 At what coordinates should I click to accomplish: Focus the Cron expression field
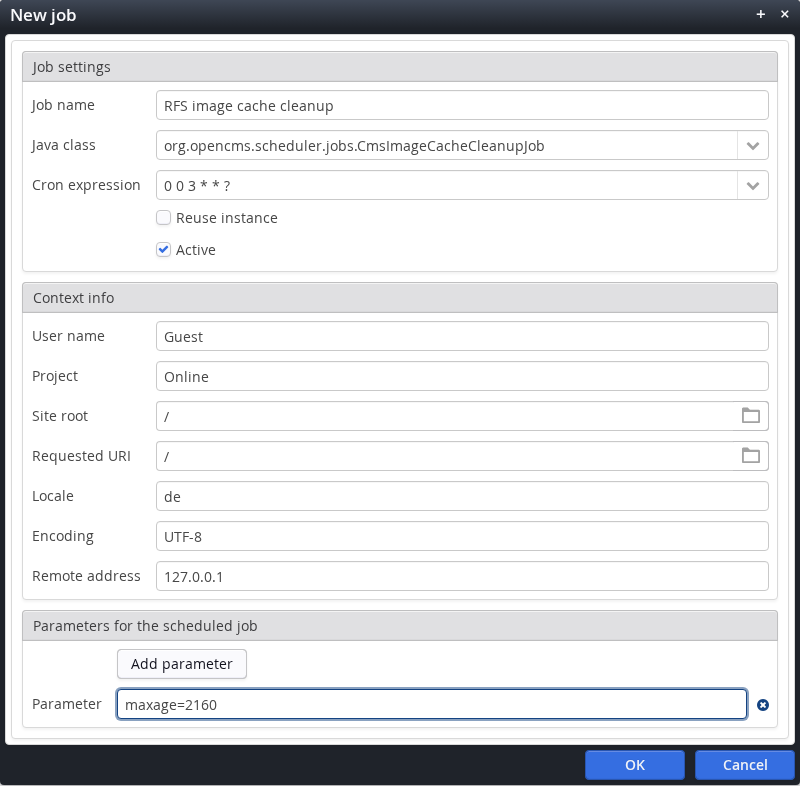click(x=446, y=185)
